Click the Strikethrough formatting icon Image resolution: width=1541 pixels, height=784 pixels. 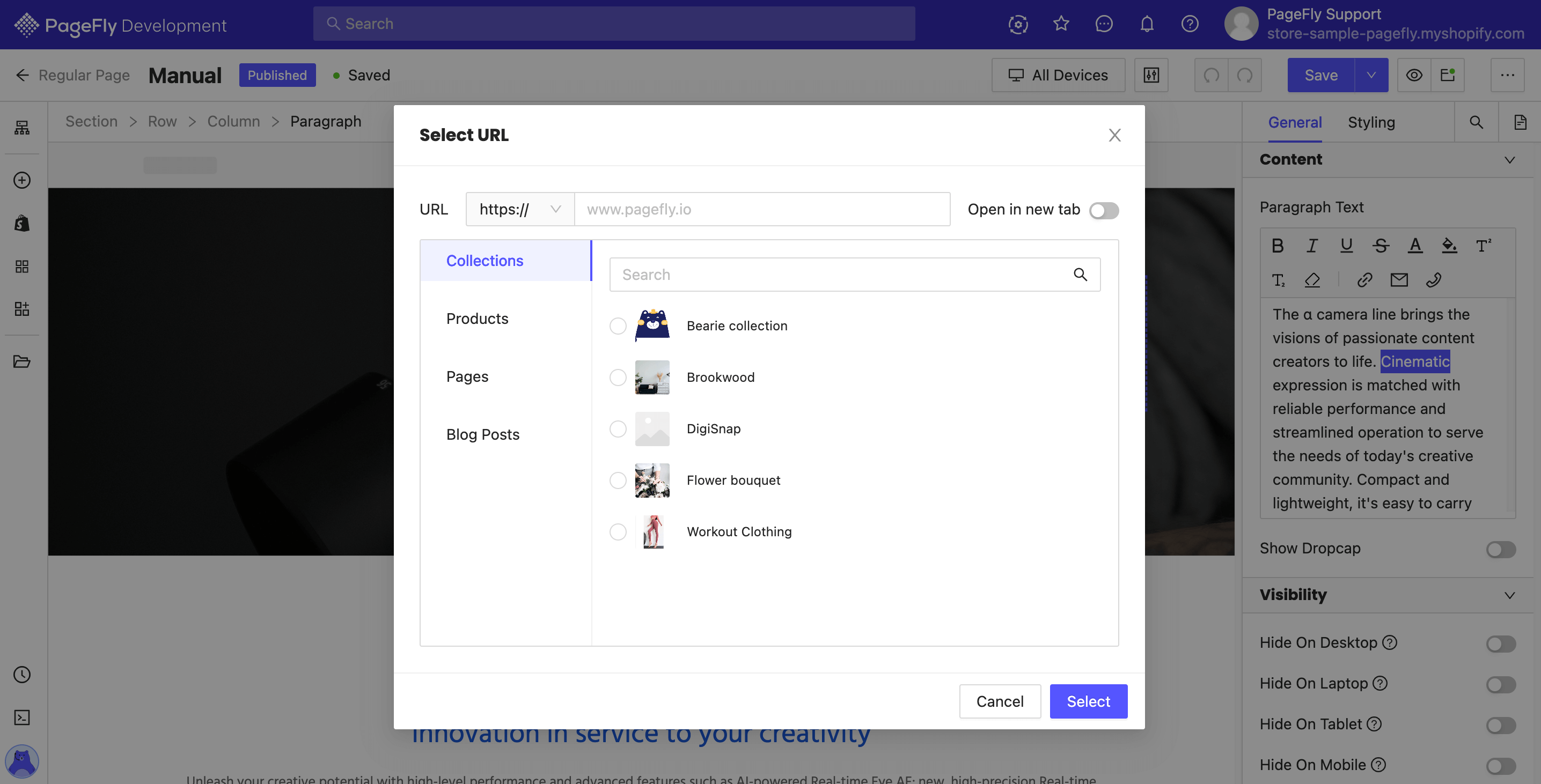(x=1381, y=245)
